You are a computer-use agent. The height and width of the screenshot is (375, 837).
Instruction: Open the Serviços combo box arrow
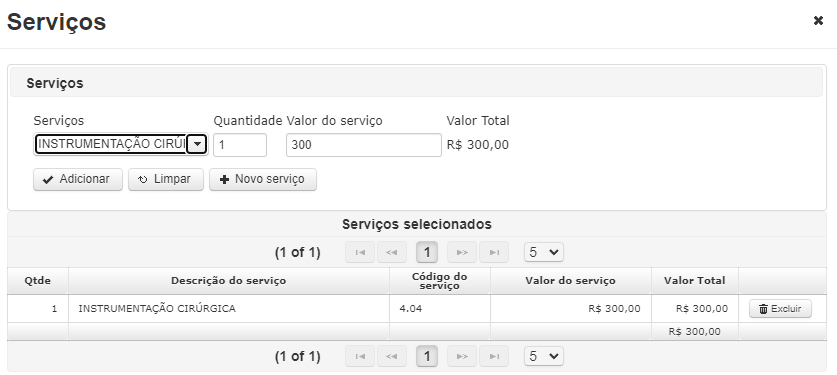[197, 145]
